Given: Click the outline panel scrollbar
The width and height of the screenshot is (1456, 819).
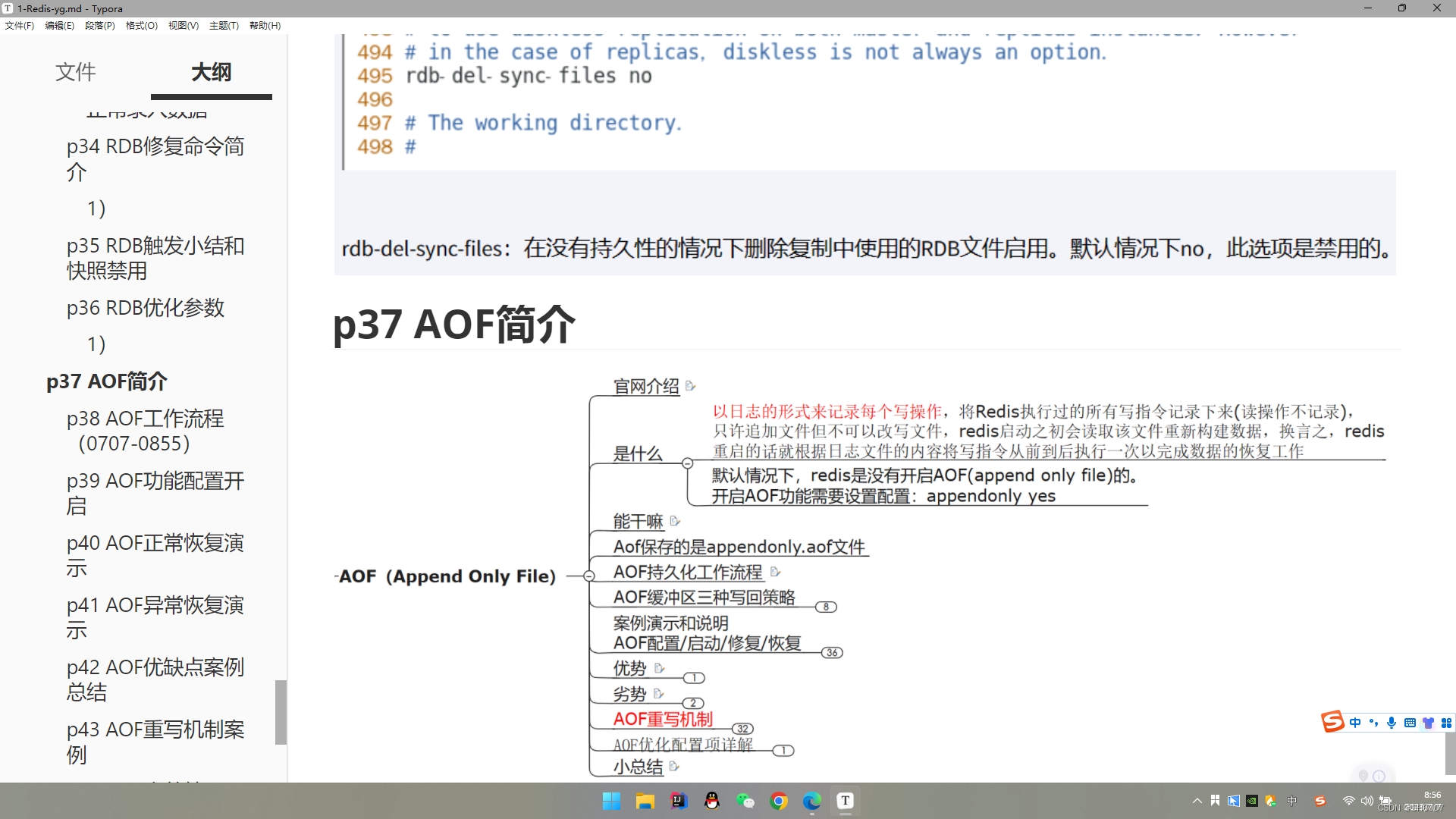Looking at the screenshot, I should click(x=281, y=713).
